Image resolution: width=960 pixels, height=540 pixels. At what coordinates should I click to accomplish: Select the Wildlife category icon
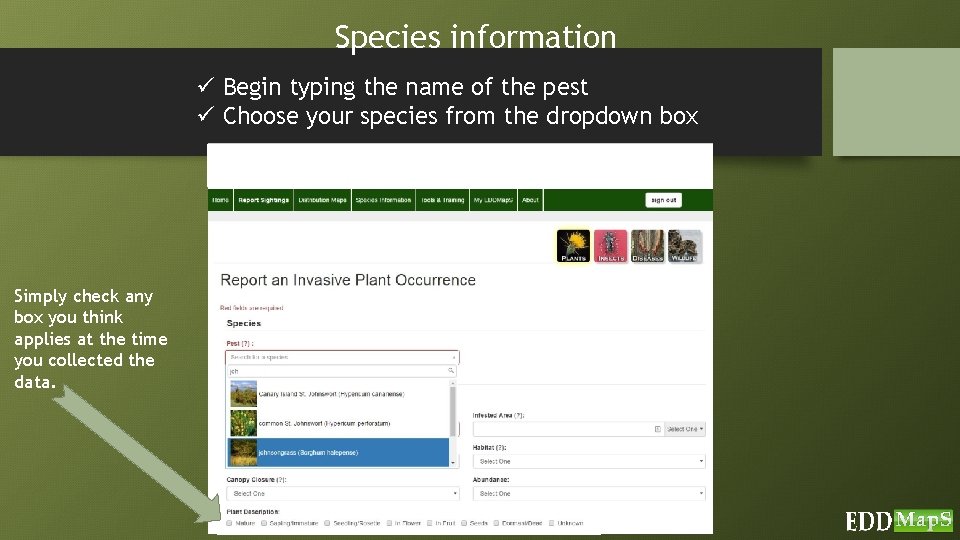coord(684,246)
